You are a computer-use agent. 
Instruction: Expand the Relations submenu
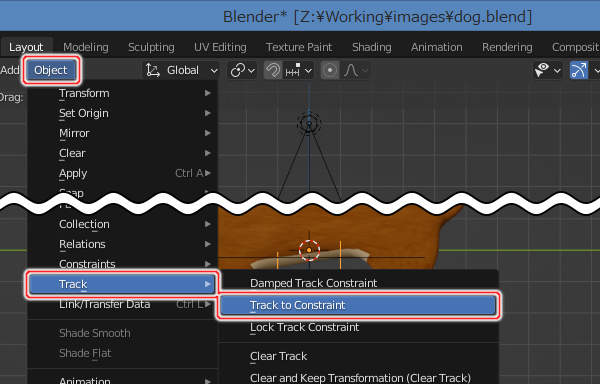click(122, 244)
